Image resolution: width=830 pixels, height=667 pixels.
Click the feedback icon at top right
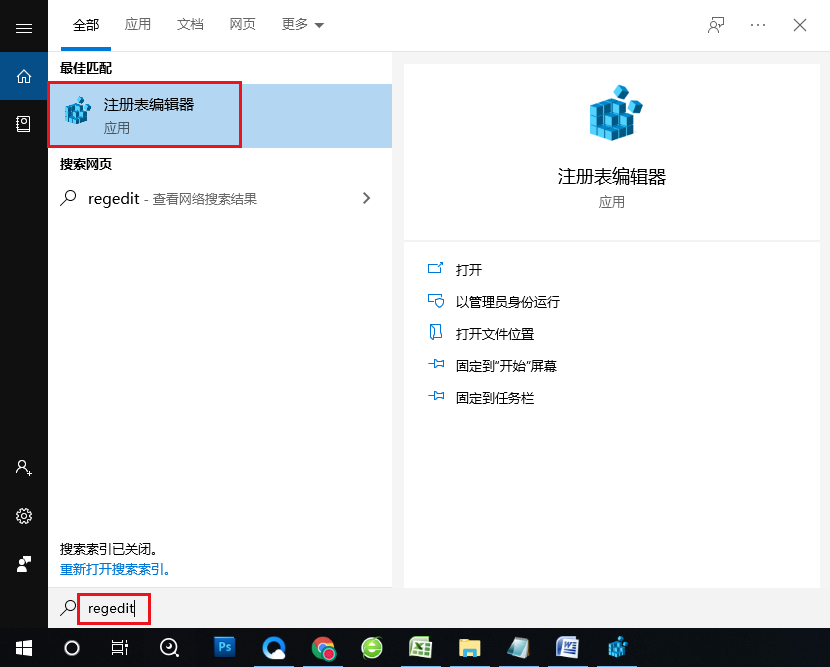click(x=716, y=25)
